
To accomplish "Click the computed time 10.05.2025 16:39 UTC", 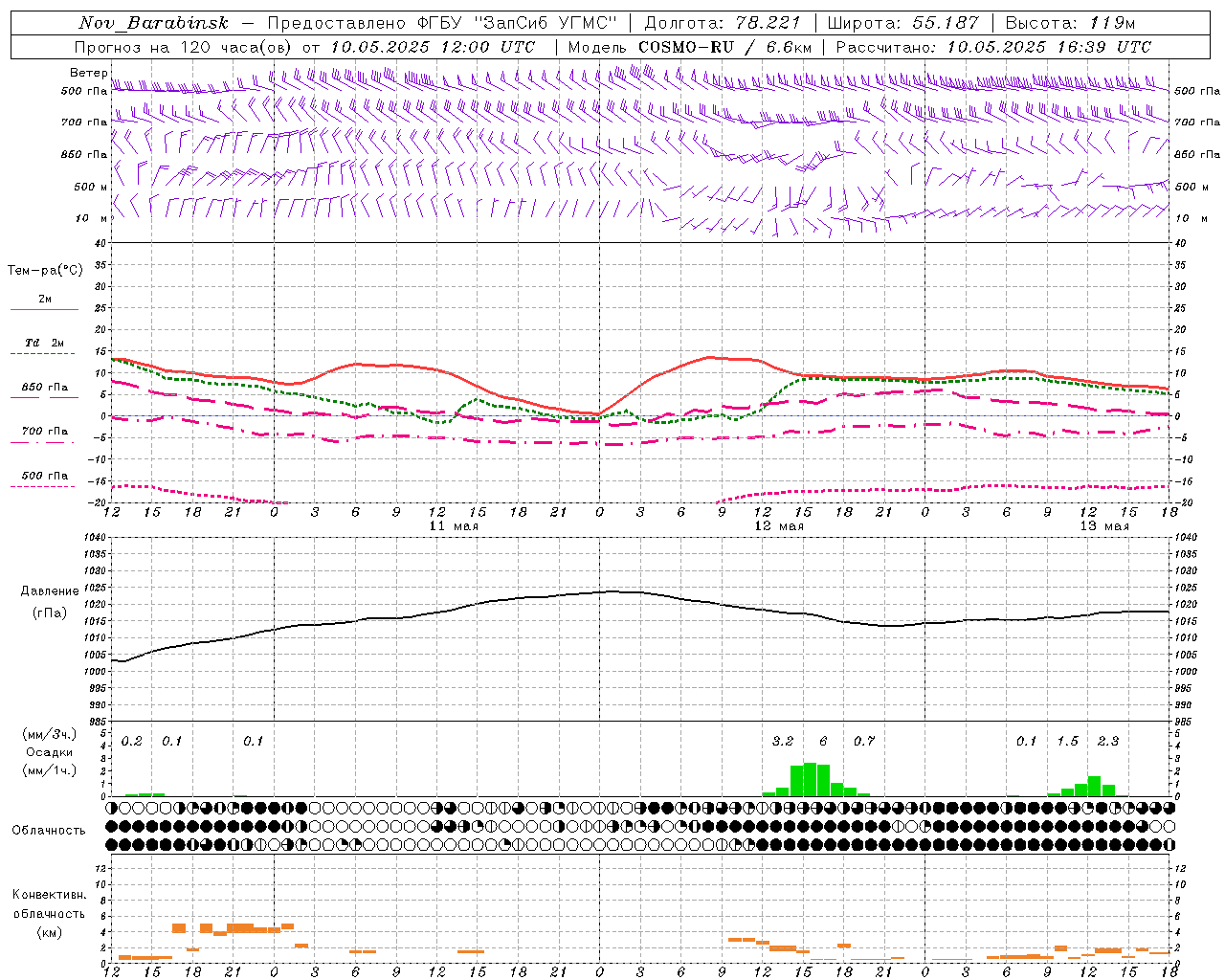I will (x=1049, y=47).
